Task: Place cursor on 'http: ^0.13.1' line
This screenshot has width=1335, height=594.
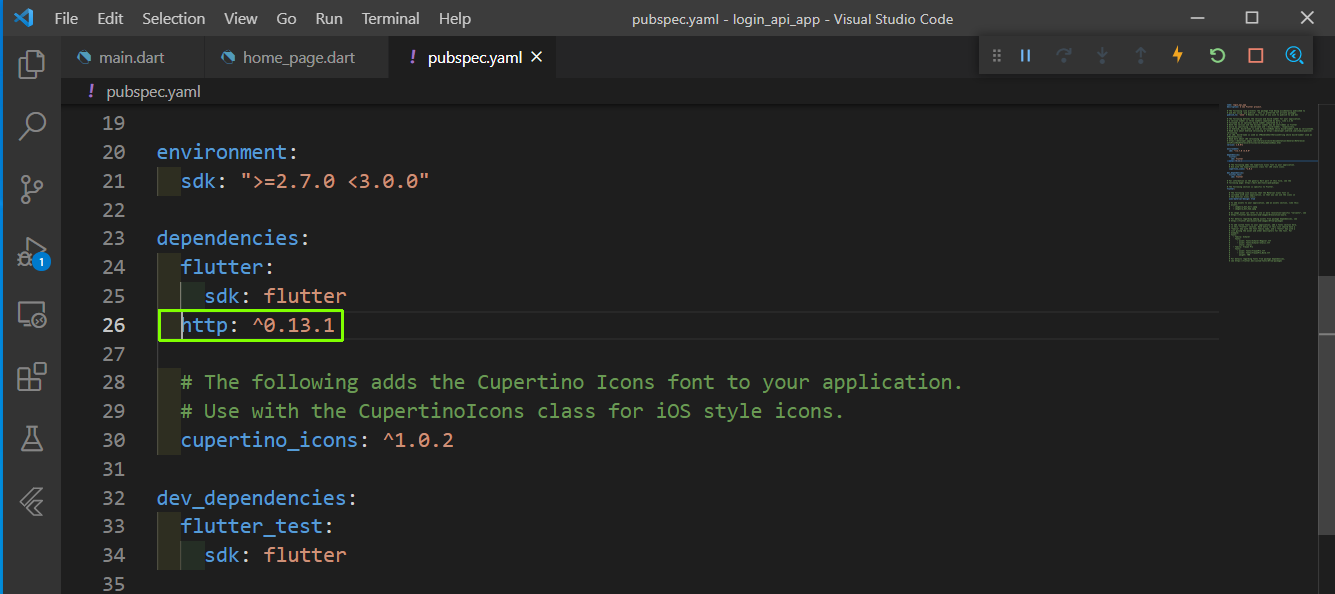Action: click(258, 325)
